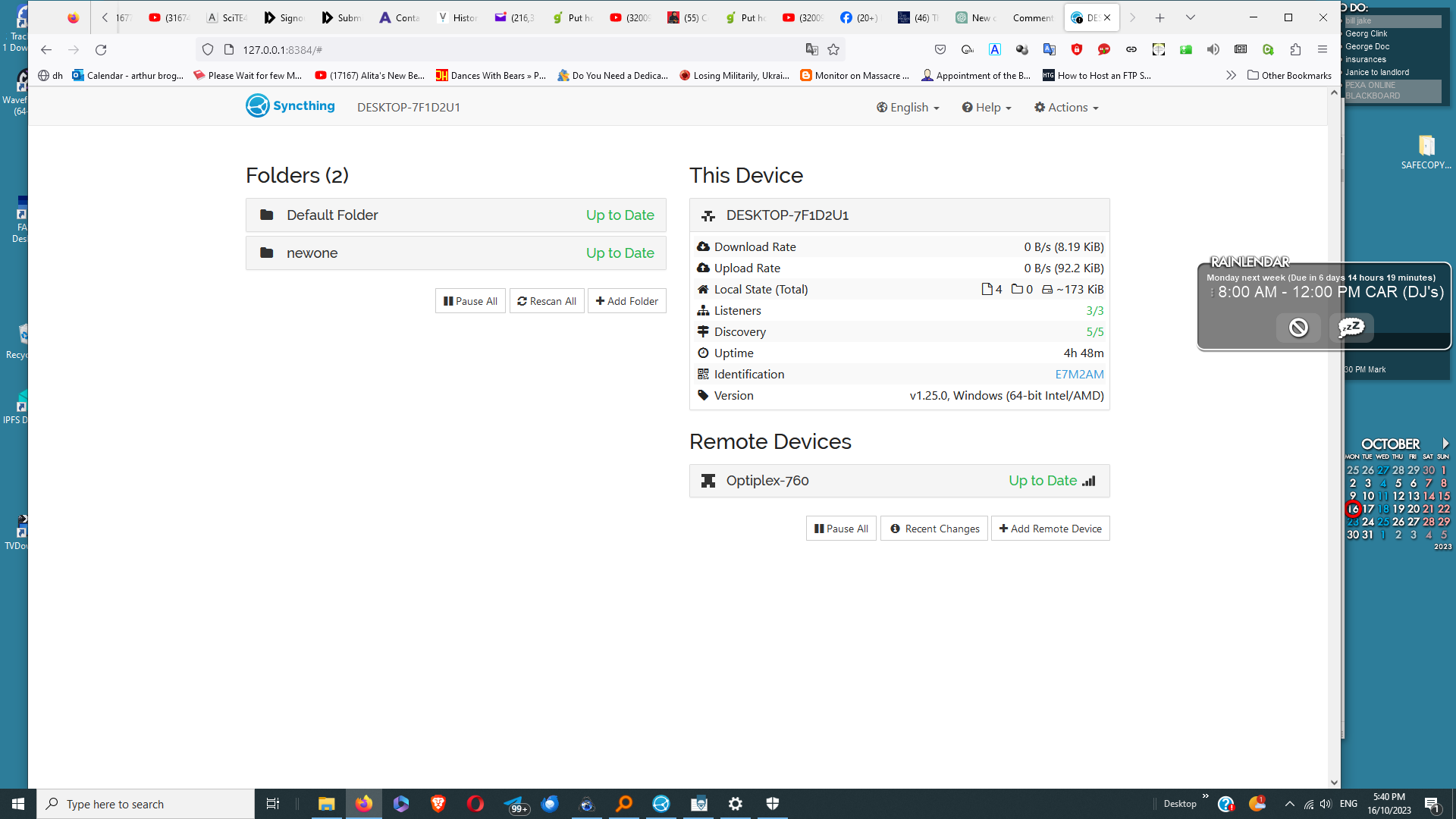
Task: Open the Firefox application menu
Action: pos(1323,50)
